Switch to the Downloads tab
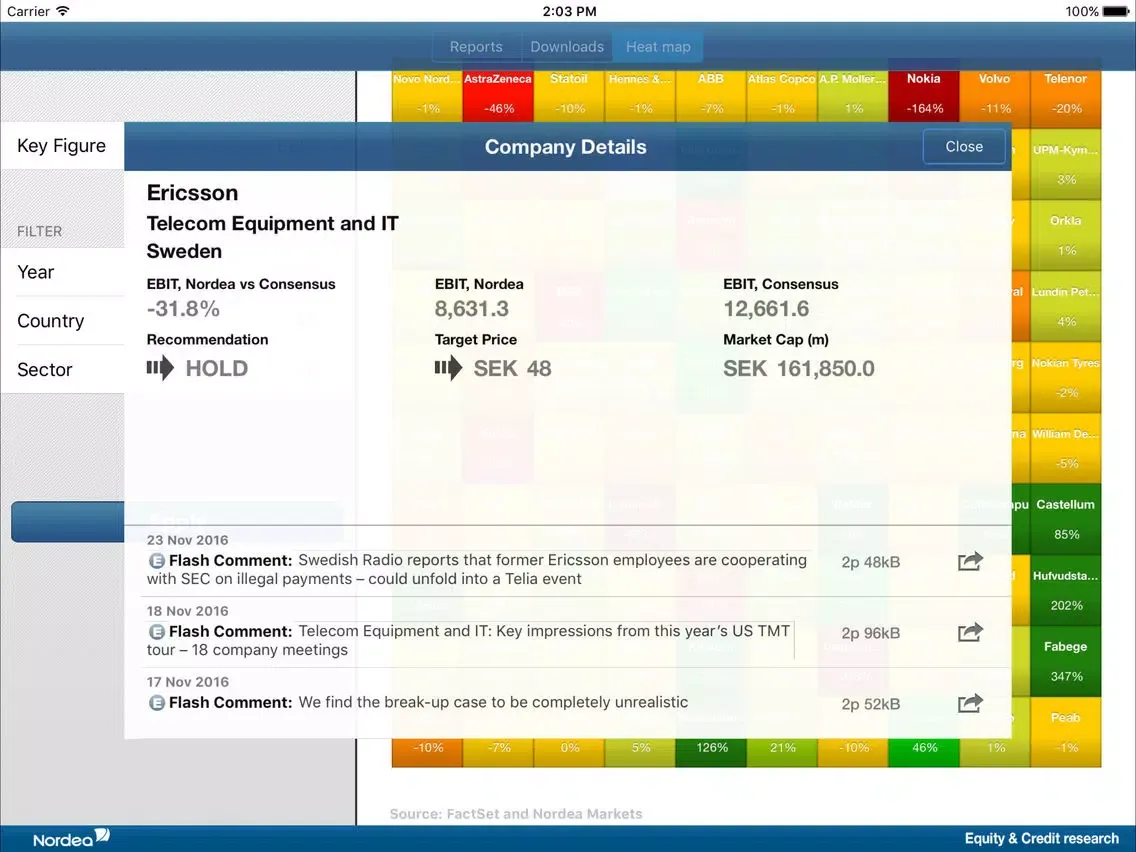Image resolution: width=1136 pixels, height=852 pixels. (x=567, y=46)
